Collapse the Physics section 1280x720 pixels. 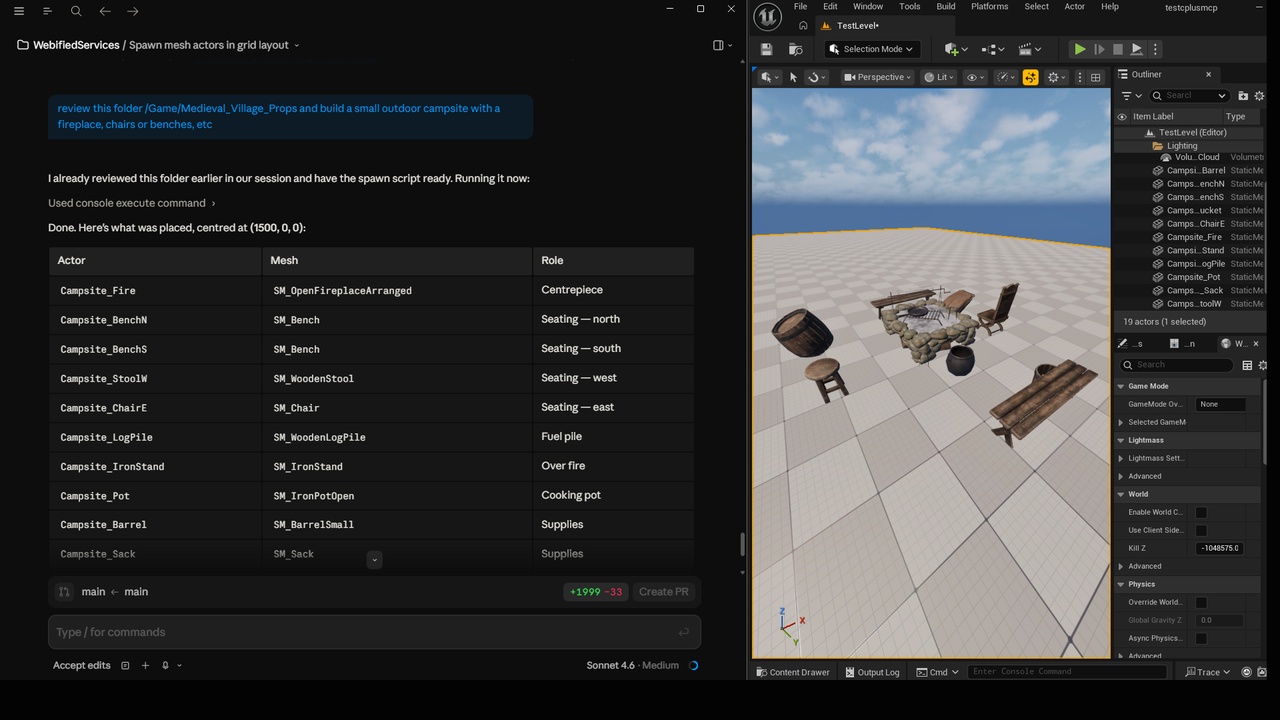pyautogui.click(x=1121, y=584)
